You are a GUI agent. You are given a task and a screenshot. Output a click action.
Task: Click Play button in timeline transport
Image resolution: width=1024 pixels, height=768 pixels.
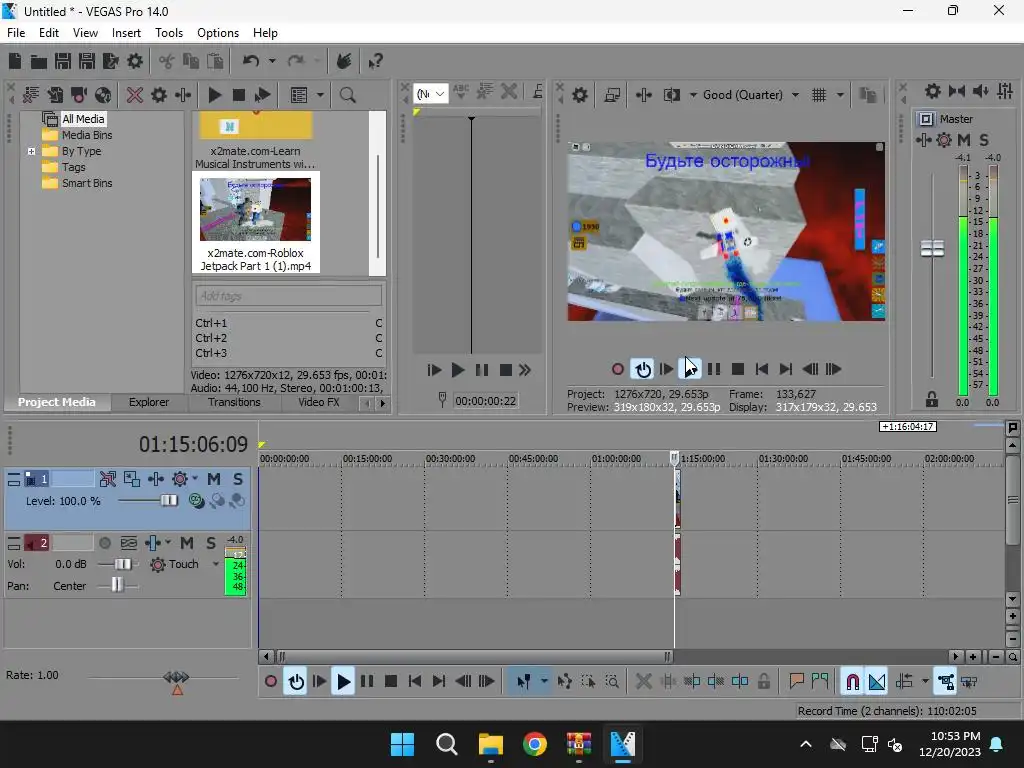click(x=343, y=682)
